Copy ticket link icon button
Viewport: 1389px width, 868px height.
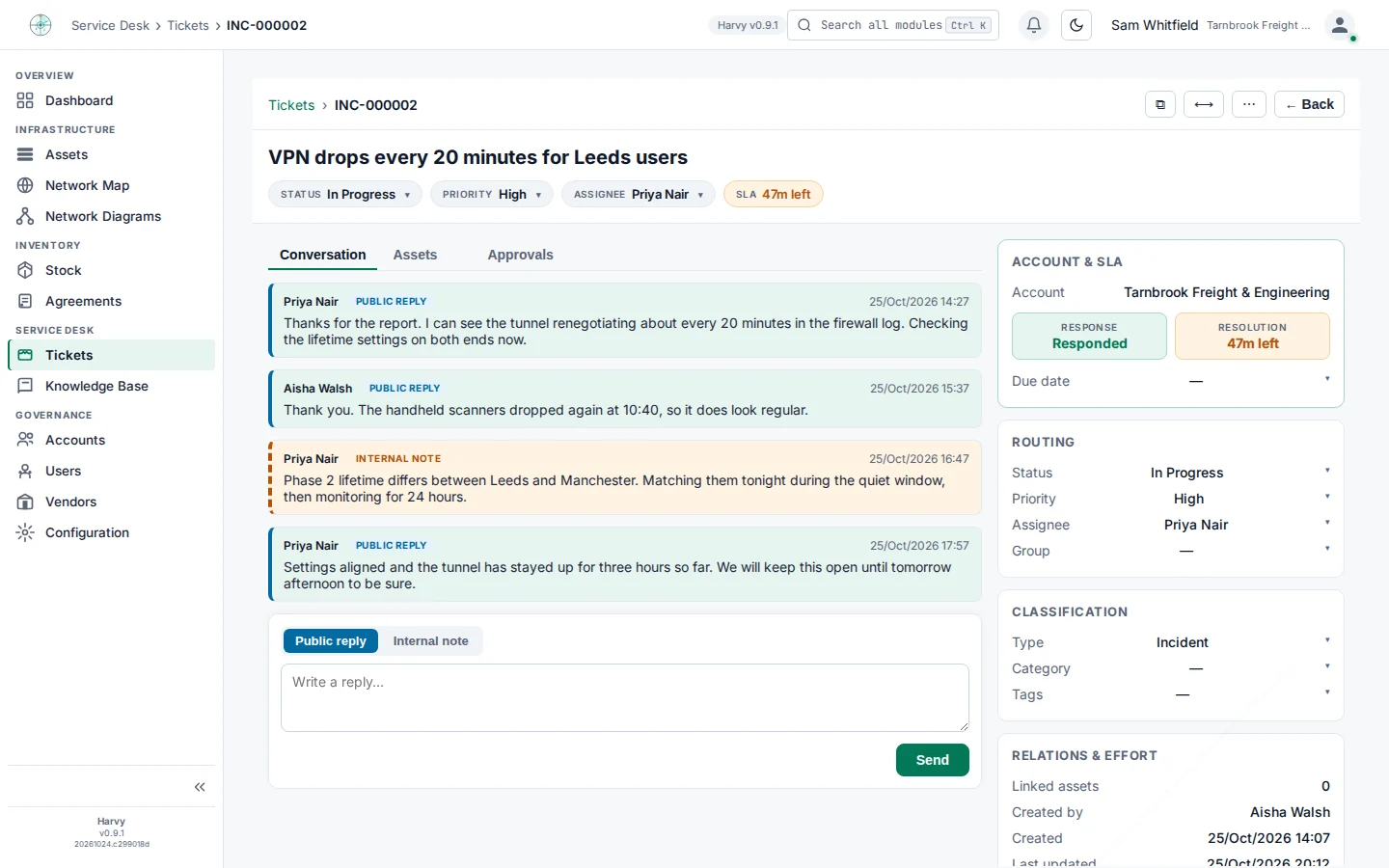point(1160,104)
